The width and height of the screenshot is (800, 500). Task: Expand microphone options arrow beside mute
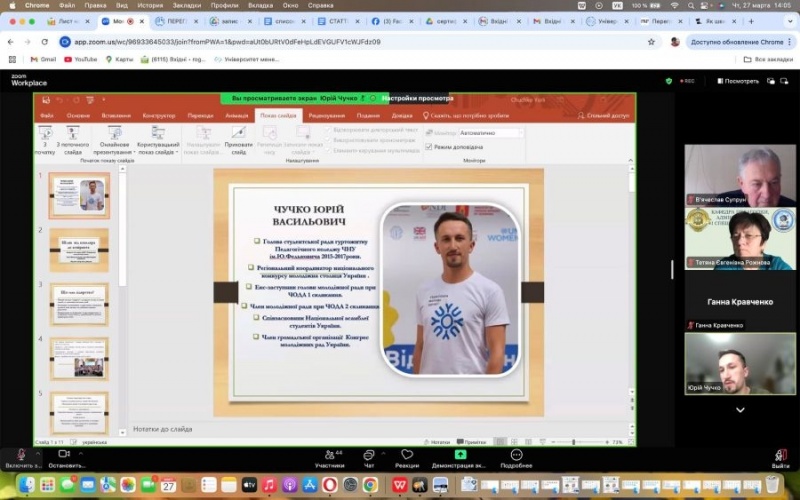pyautogui.click(x=40, y=452)
